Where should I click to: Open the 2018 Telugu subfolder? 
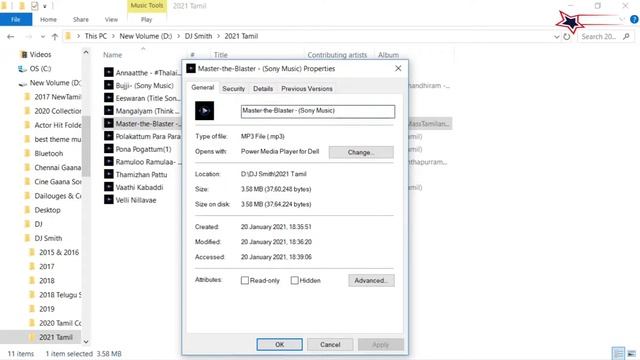pyautogui.click(x=60, y=295)
